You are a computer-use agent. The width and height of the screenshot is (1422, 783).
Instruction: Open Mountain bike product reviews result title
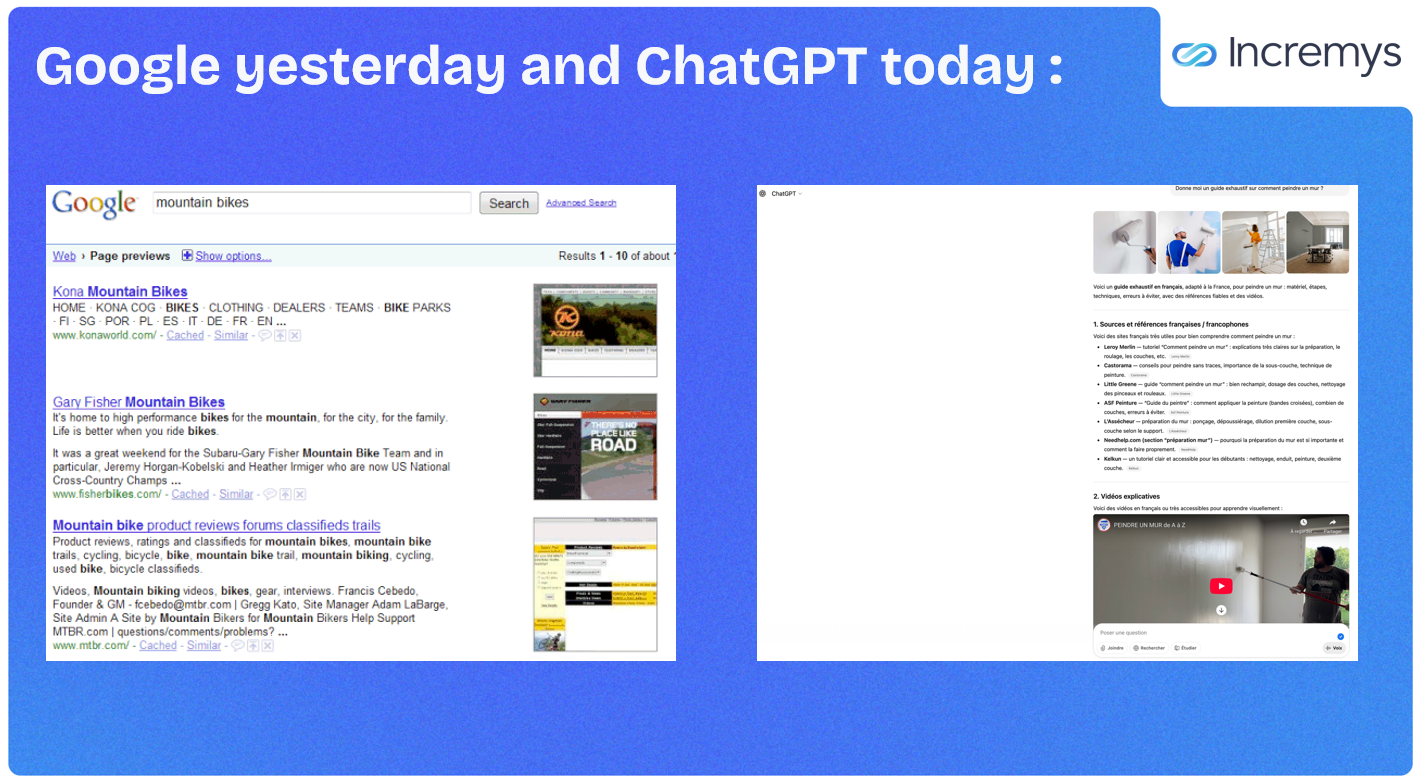tap(217, 526)
